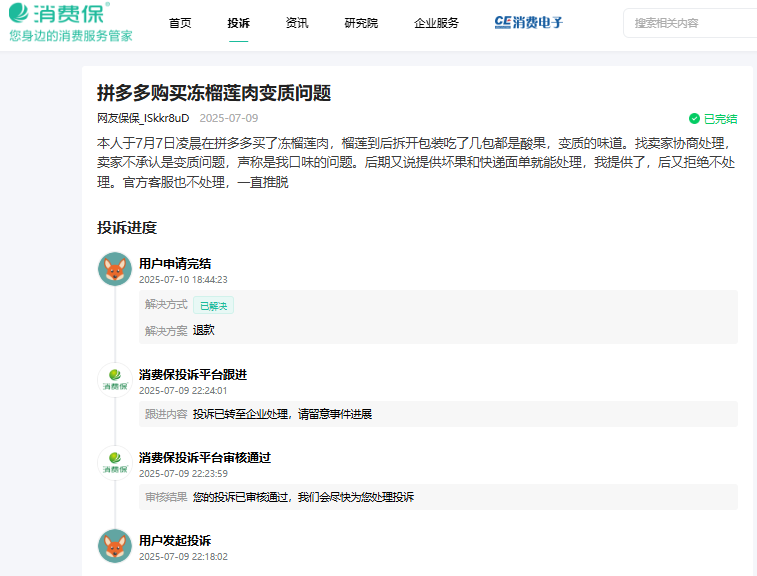Click timestamp 2025-07-09 22:24:01
The image size is (757, 576).
[x=183, y=391]
